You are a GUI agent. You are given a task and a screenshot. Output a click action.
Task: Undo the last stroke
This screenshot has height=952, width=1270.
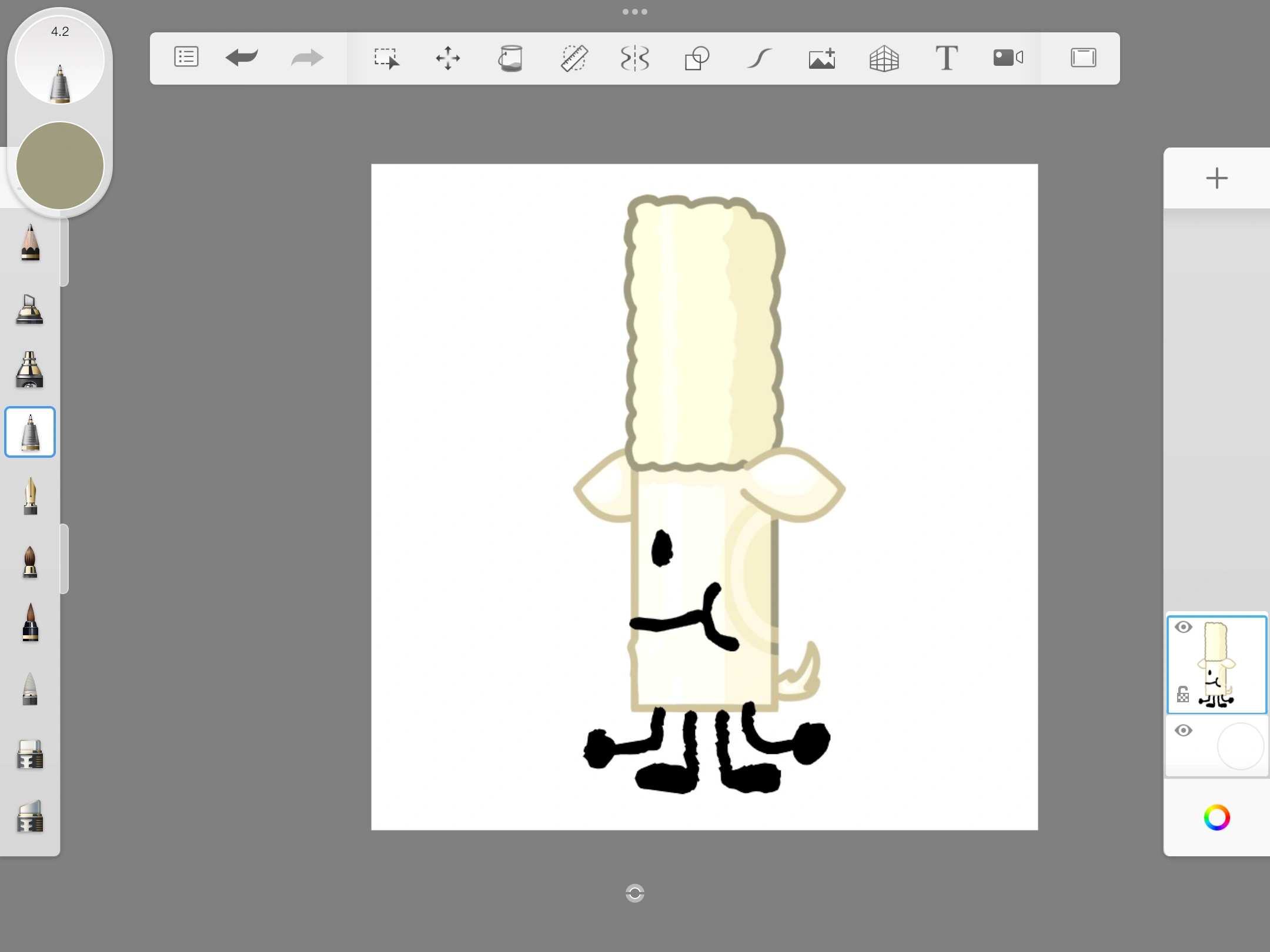tap(242, 58)
